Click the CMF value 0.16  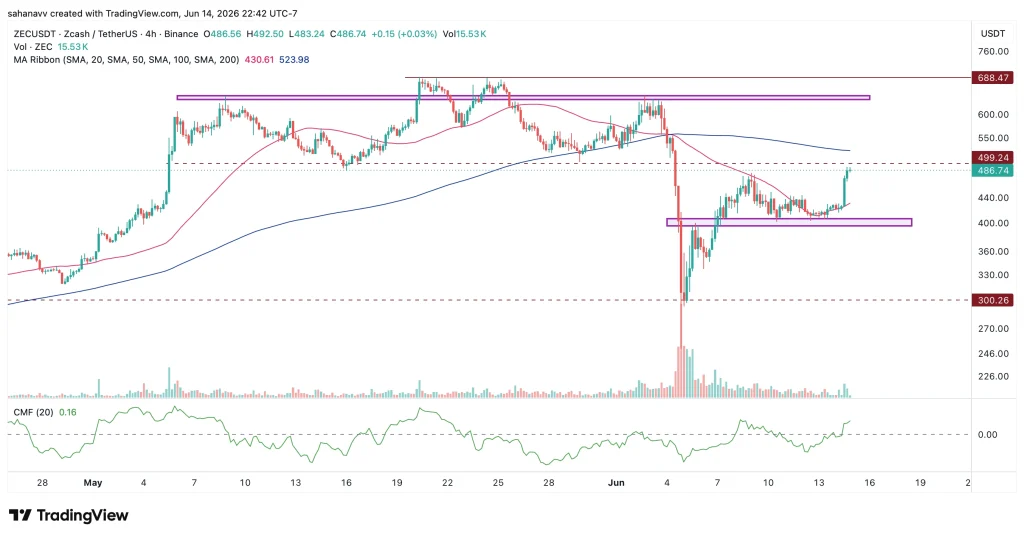(x=68, y=412)
